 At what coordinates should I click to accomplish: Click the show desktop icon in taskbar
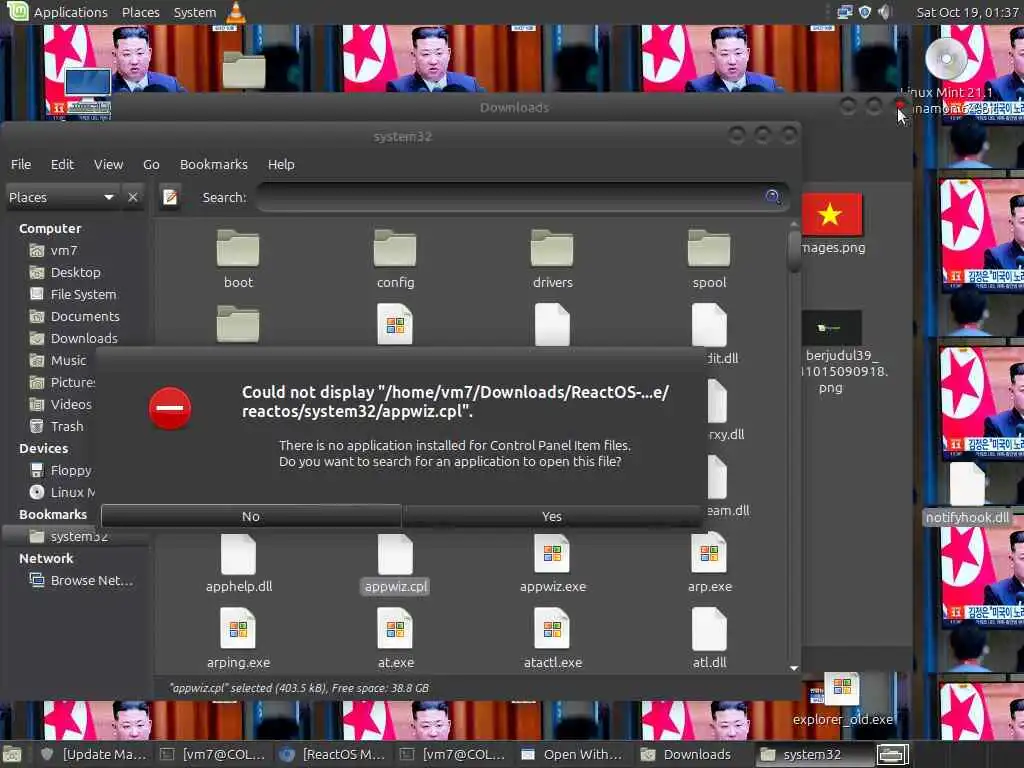[12, 754]
